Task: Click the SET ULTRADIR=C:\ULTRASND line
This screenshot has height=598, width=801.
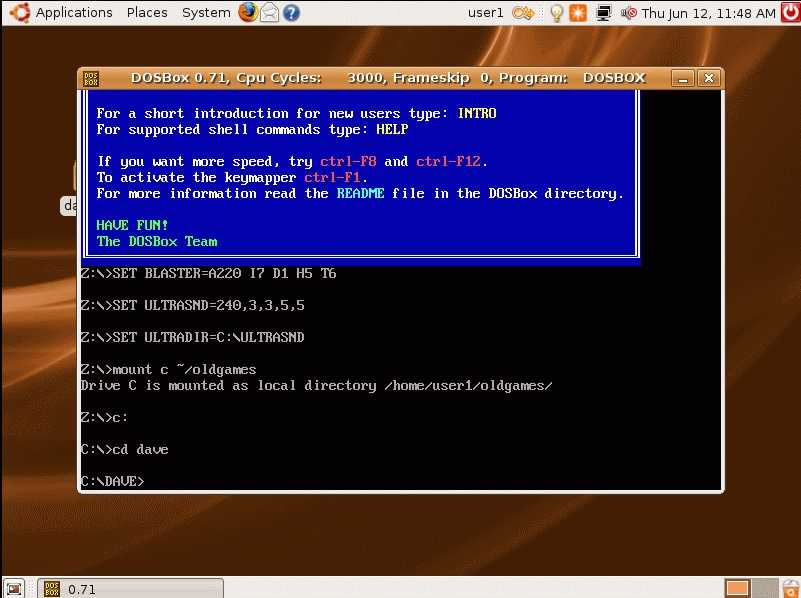Action: 193,337
